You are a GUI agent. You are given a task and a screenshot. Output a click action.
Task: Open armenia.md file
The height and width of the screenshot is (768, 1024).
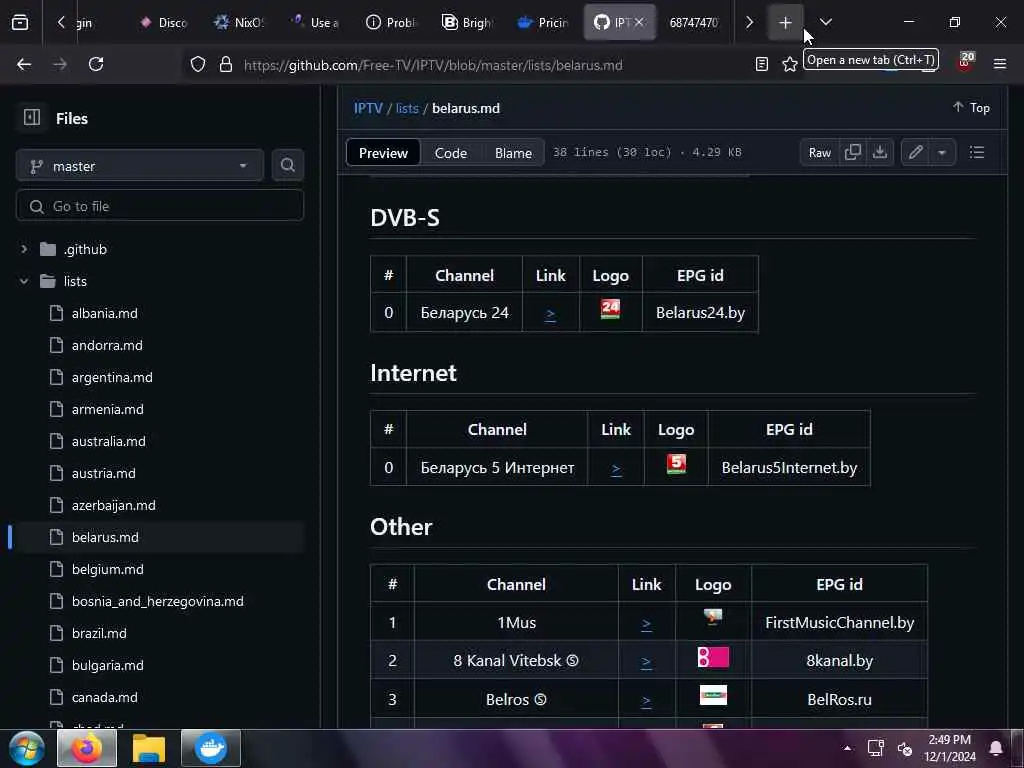[x=107, y=409]
